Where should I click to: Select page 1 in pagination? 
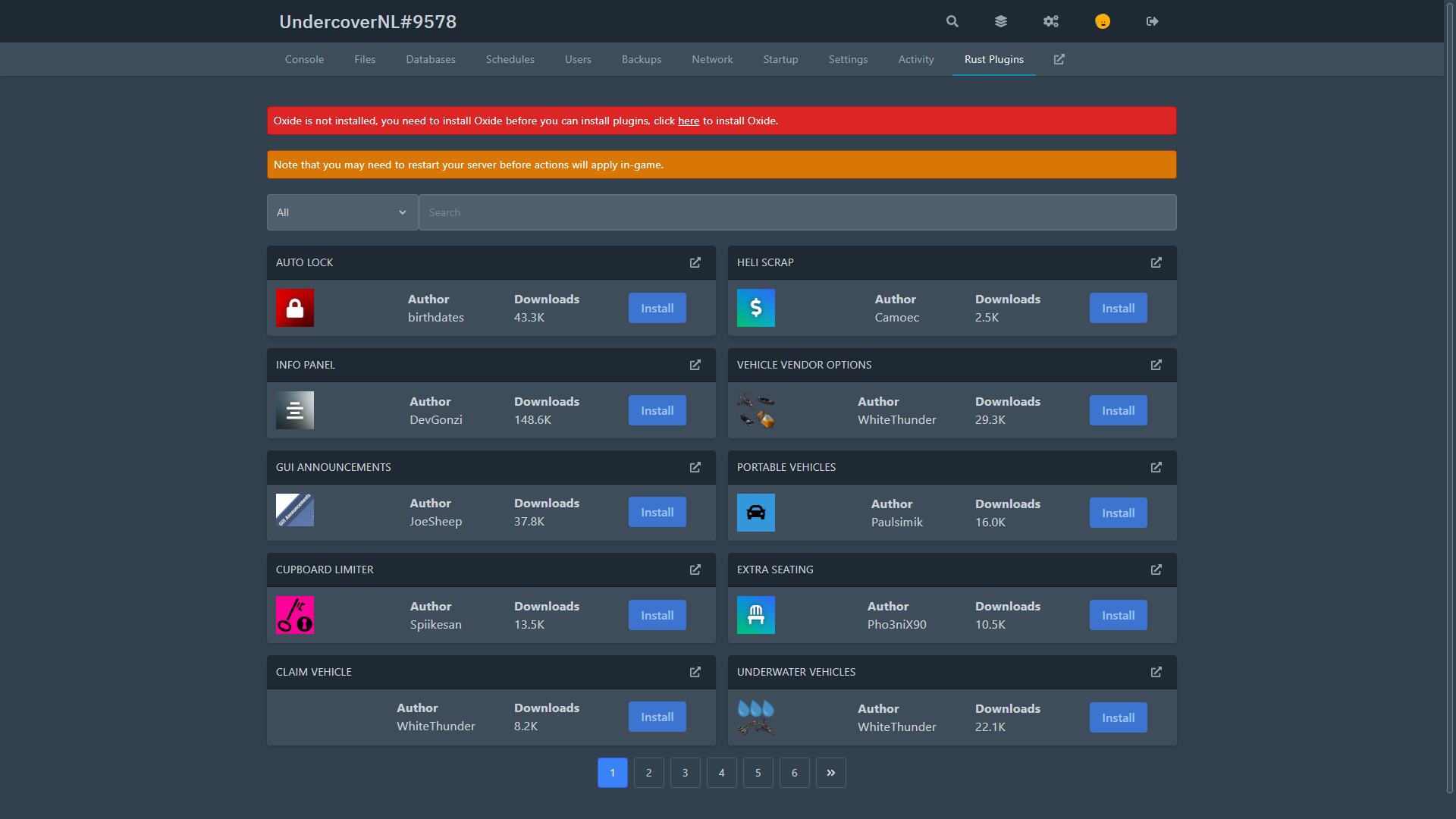613,773
